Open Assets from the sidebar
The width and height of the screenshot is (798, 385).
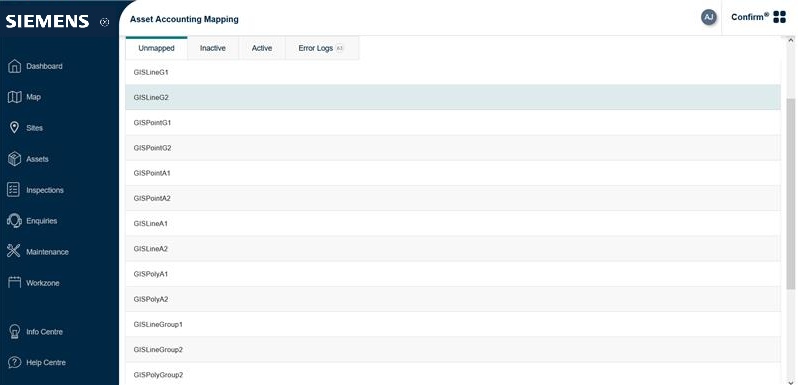(x=37, y=159)
